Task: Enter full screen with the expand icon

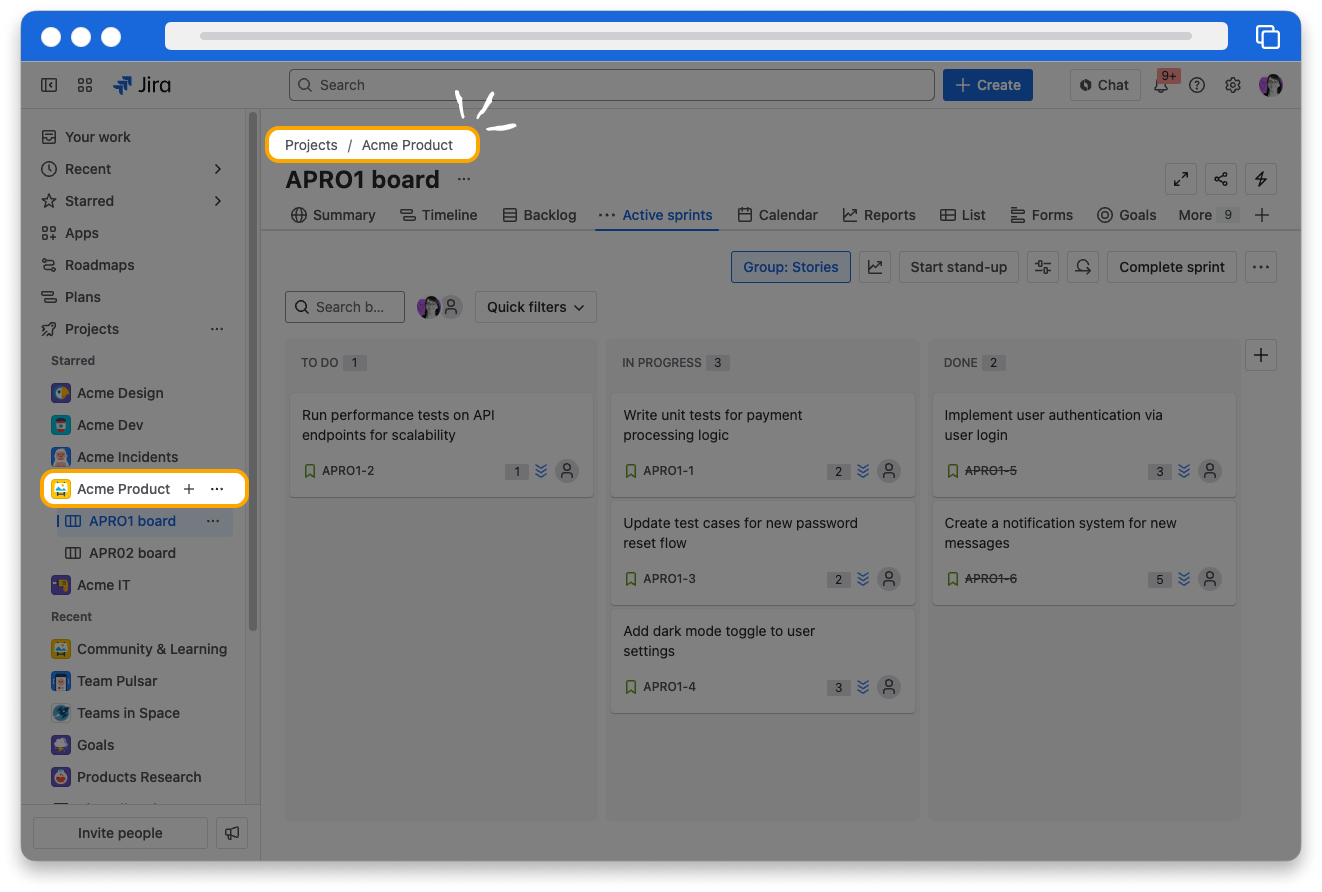Action: pos(1181,179)
